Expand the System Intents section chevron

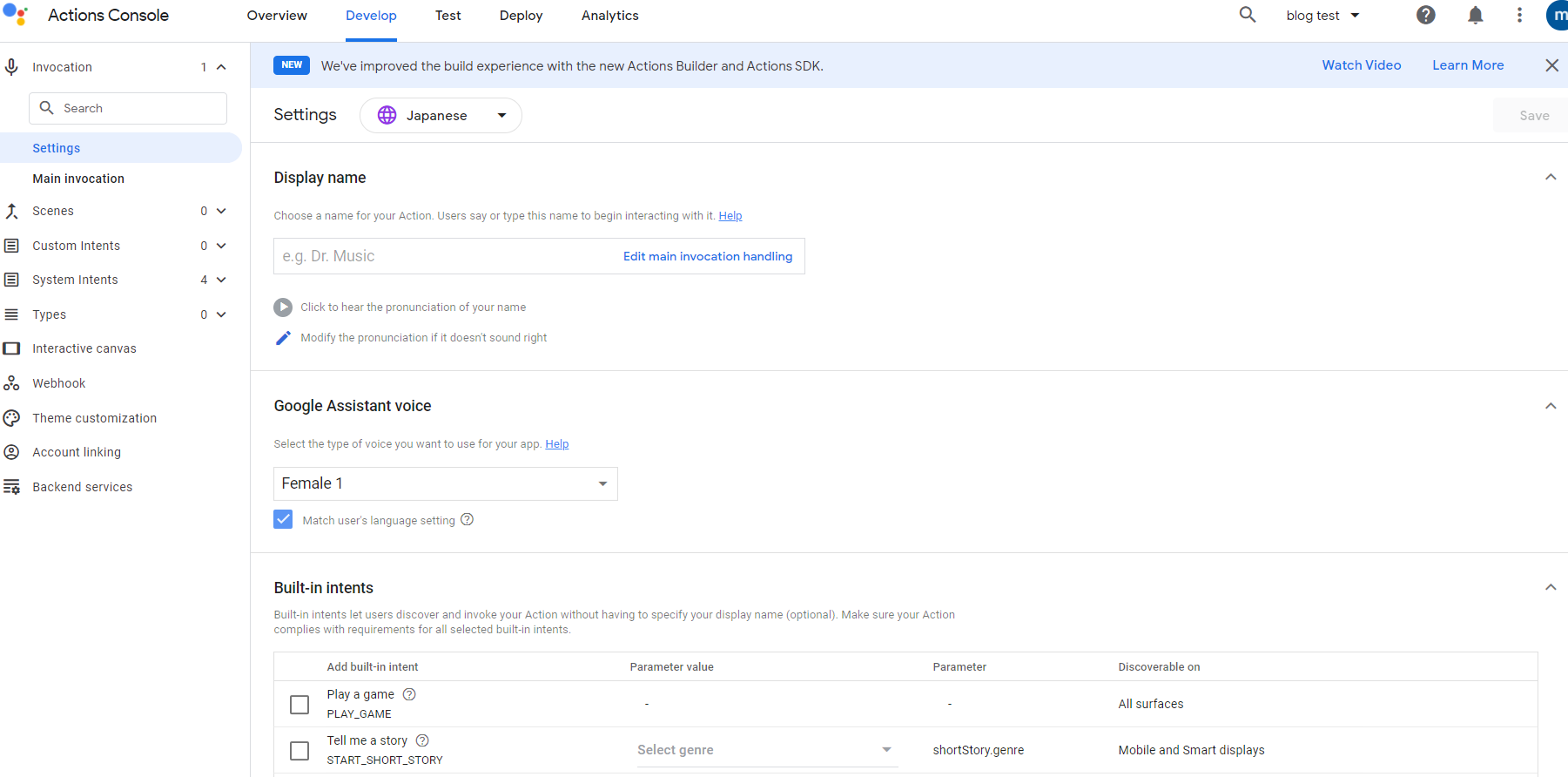(221, 280)
